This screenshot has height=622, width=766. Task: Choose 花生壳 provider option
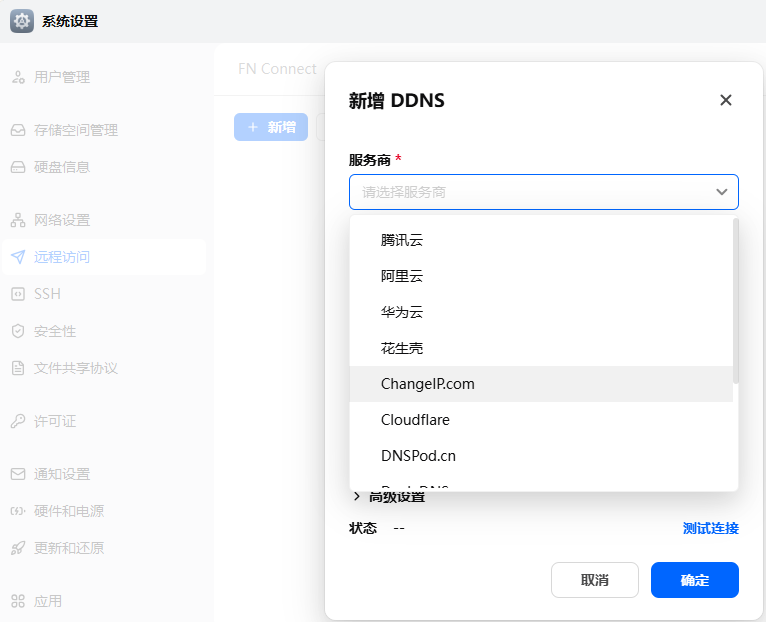pyautogui.click(x=541, y=348)
